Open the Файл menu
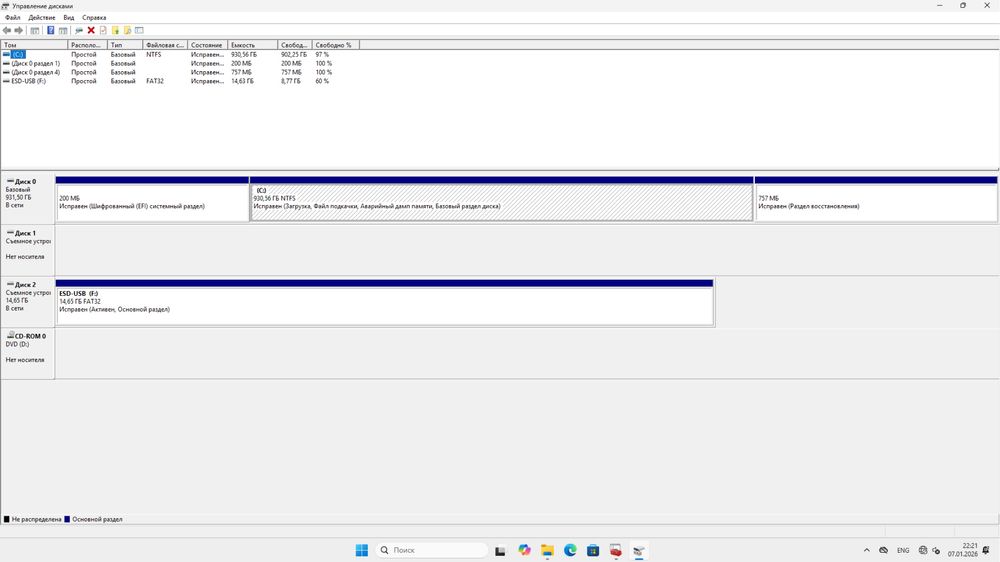 pos(13,18)
